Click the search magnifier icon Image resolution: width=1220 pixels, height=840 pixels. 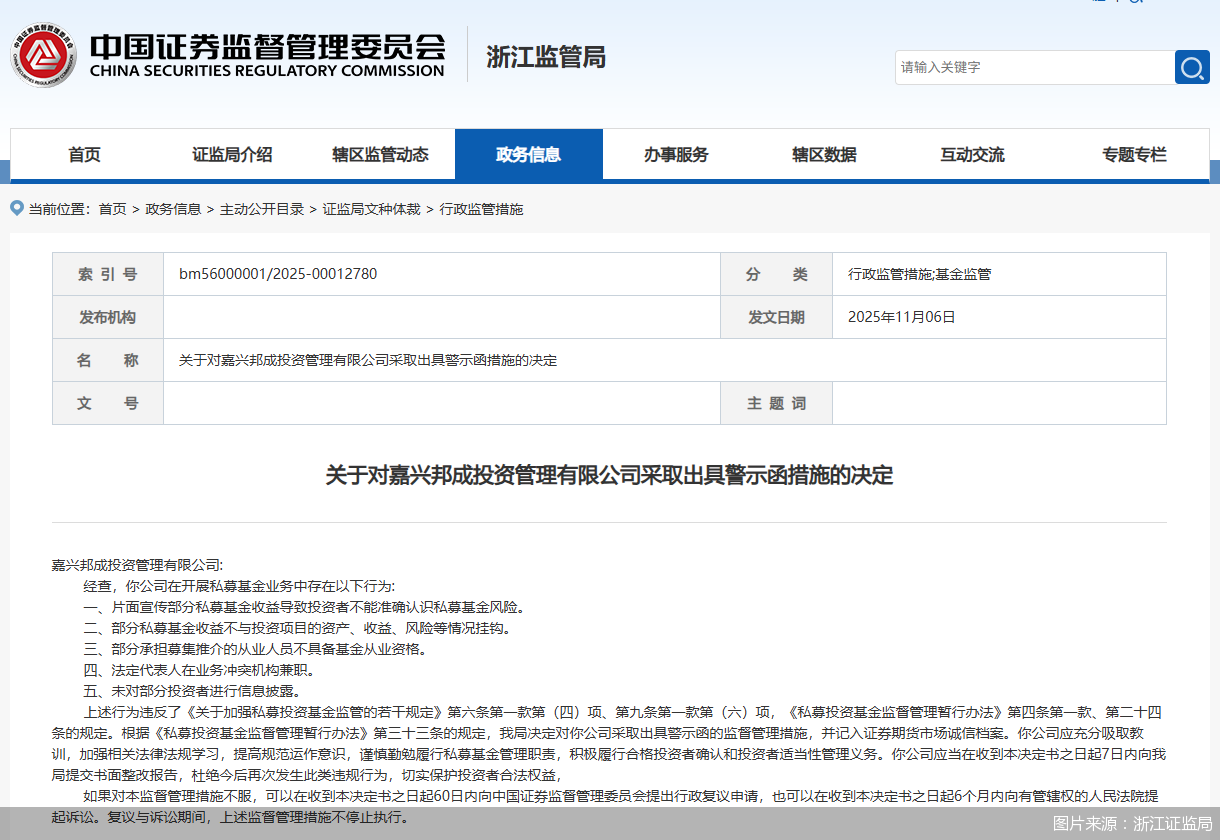pos(1192,67)
